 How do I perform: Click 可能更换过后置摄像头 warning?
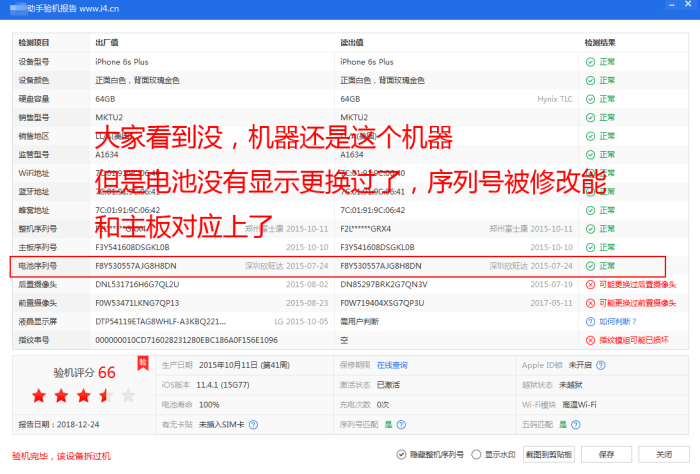pyautogui.click(x=638, y=285)
